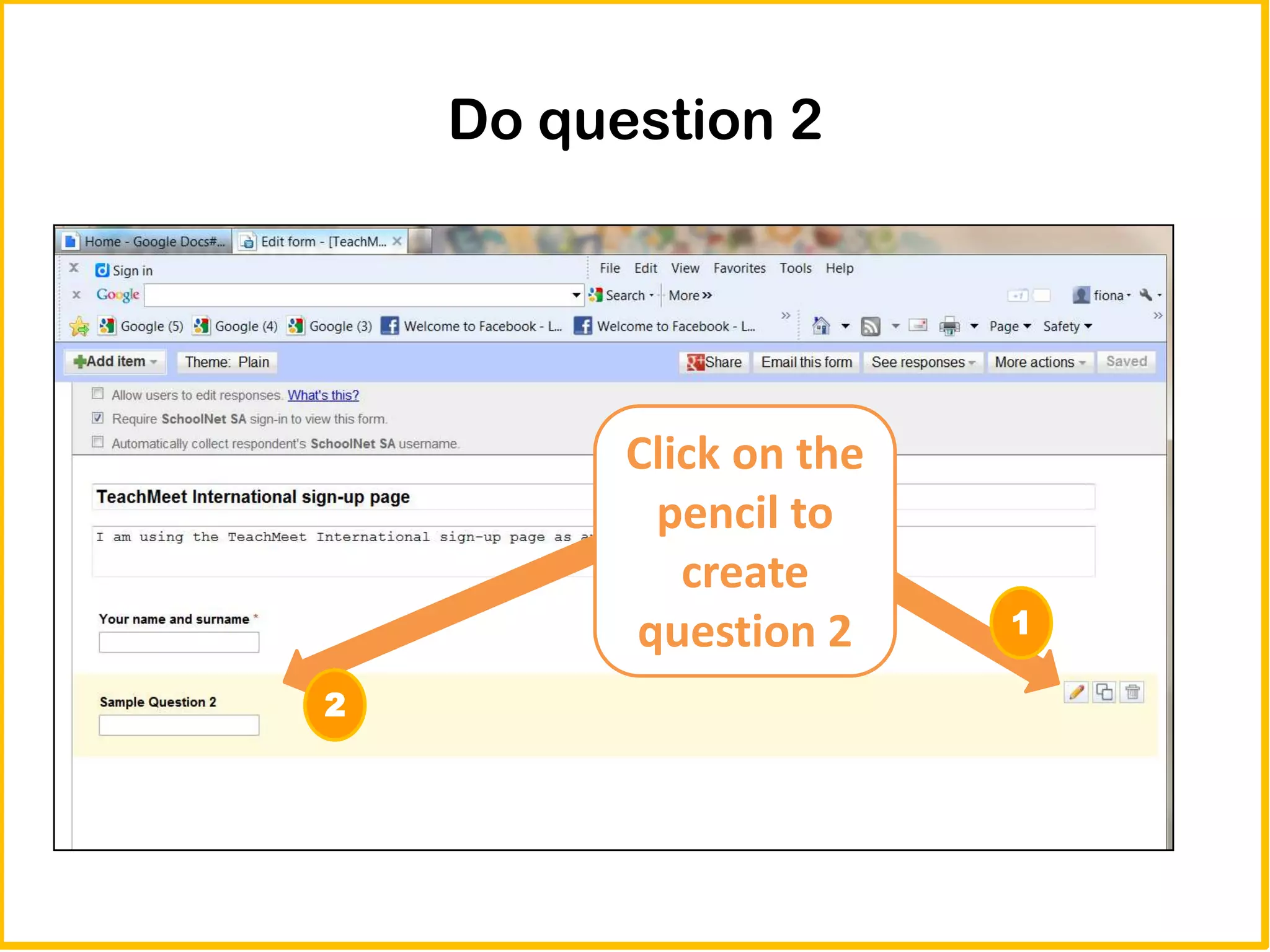Click the trash delete icon for Sample Question 2
The image size is (1270, 952).
(1133, 692)
